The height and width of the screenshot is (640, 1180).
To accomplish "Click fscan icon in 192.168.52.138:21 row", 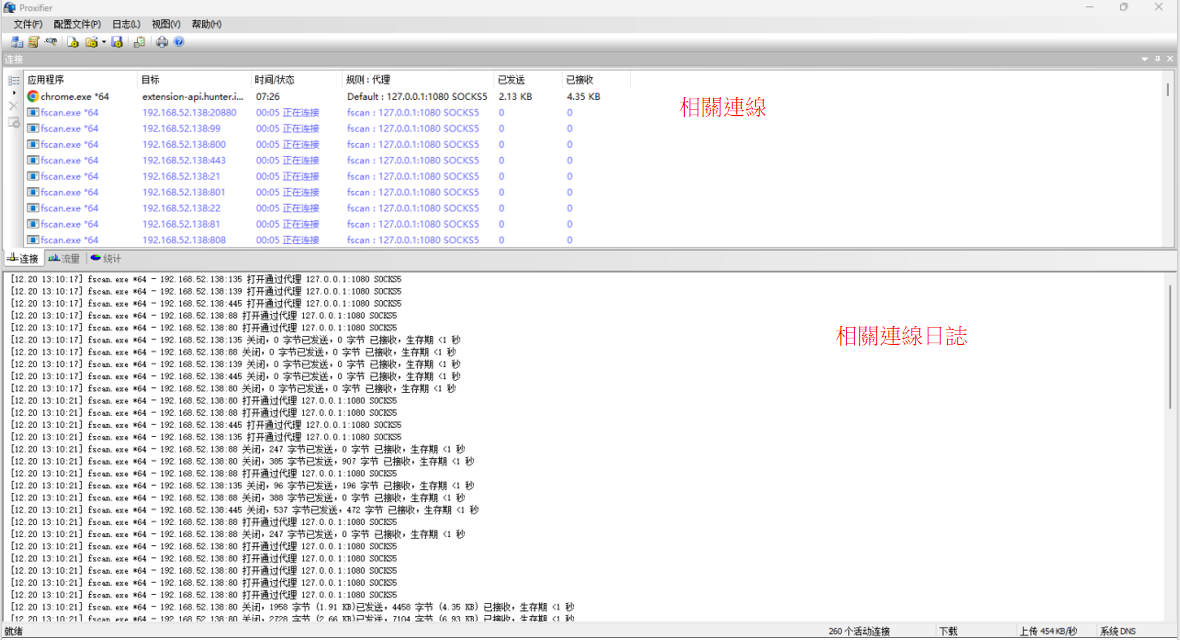I will pos(32,176).
